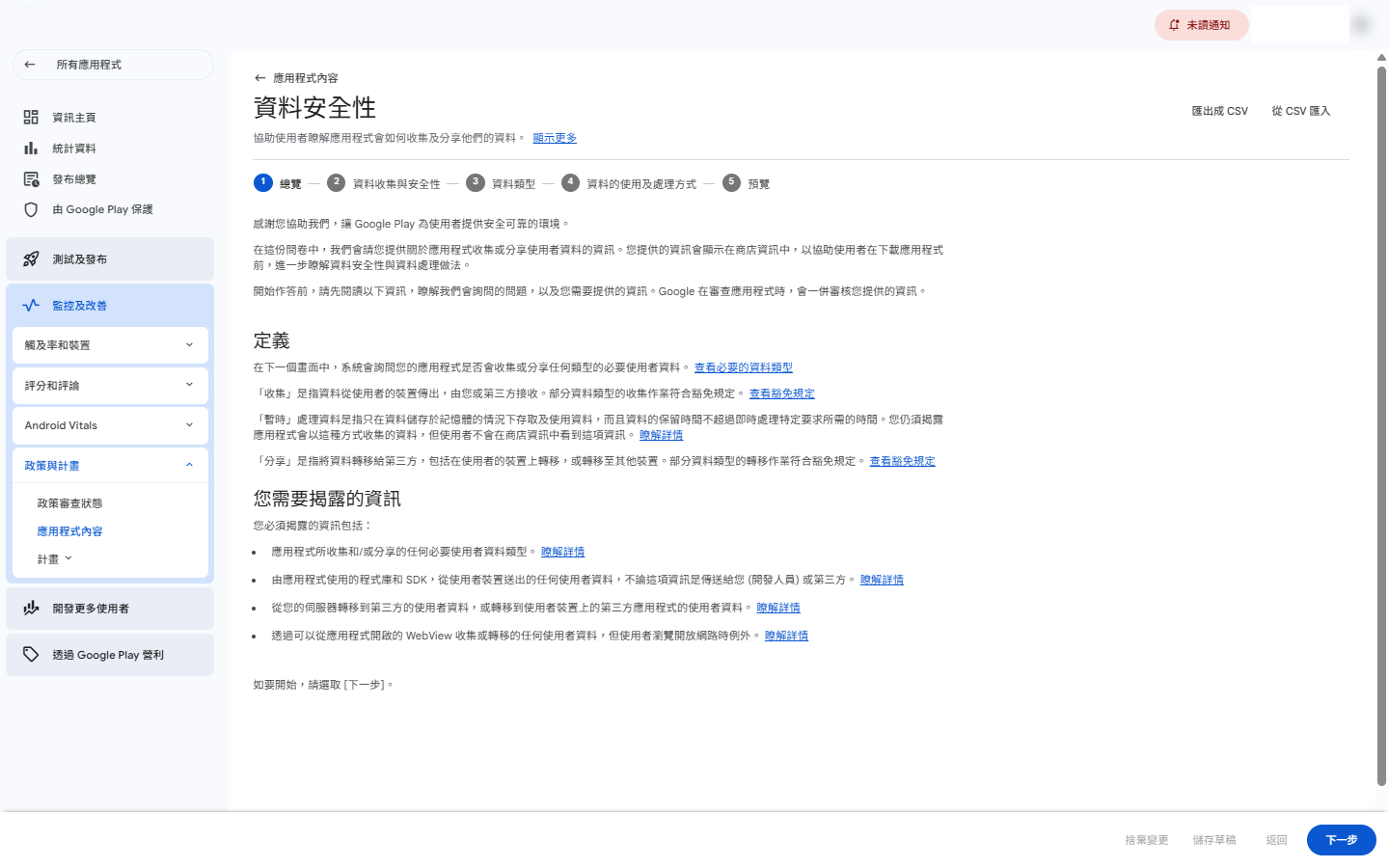Click the back arrow next to 應用程式內容
The height and width of the screenshot is (868, 1389).
[259, 78]
